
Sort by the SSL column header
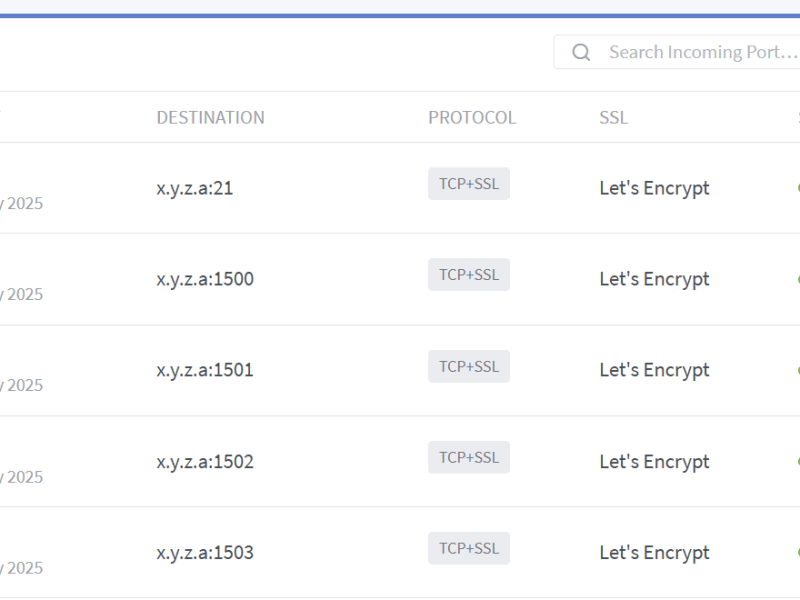coord(613,117)
